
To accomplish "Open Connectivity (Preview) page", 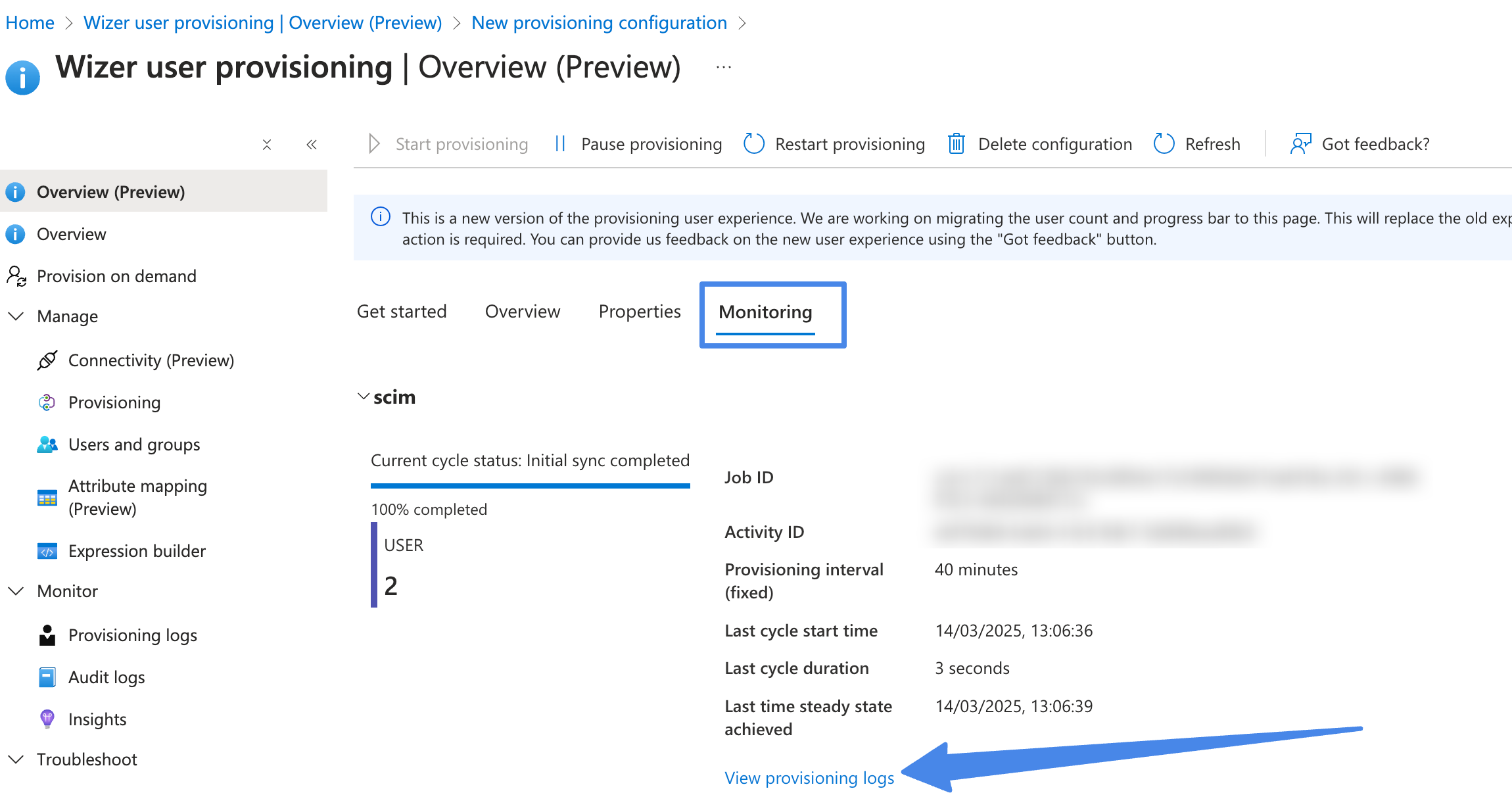I will pyautogui.click(x=151, y=360).
